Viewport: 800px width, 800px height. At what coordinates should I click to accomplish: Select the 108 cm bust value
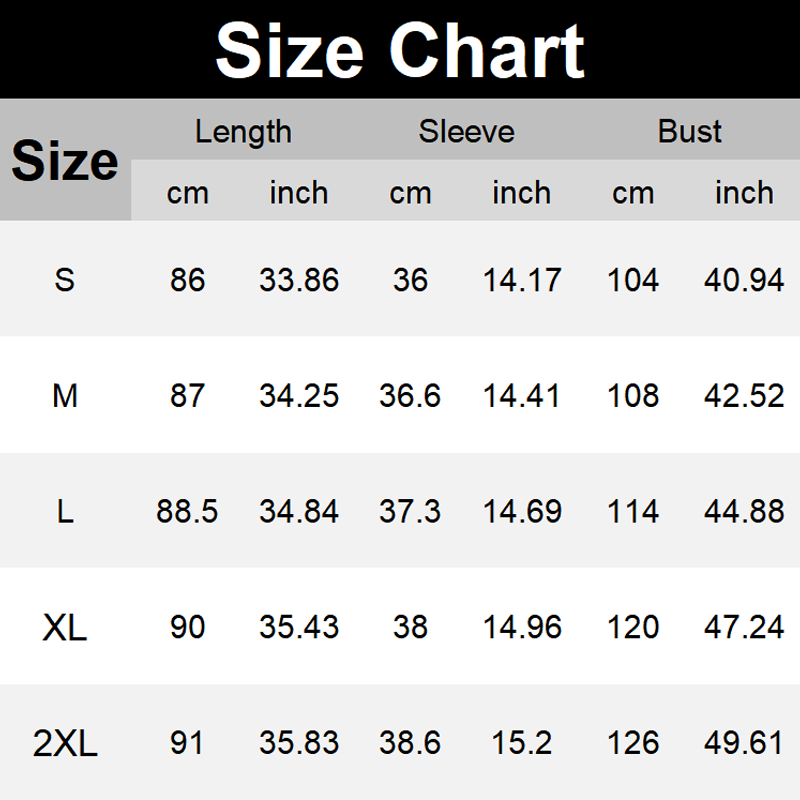coord(633,396)
